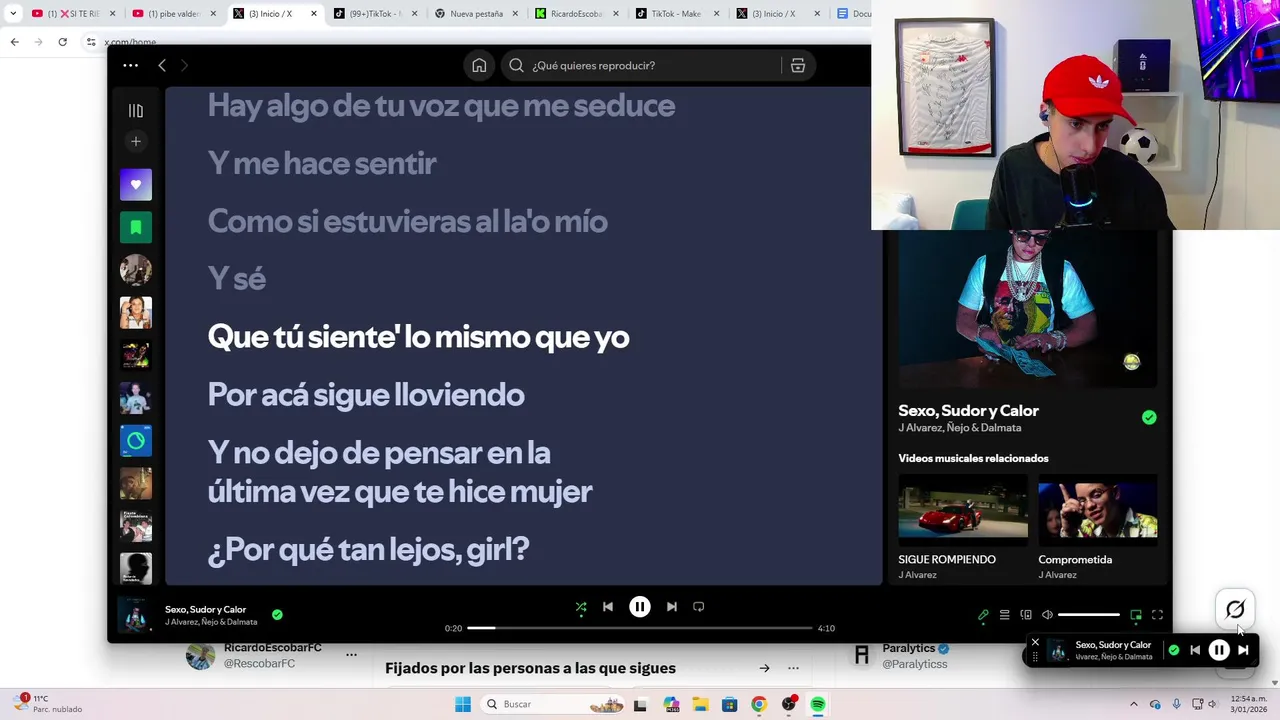Click the highlighted lyric 'Que tú siente' lo mismo que yo'
The width and height of the screenshot is (1280, 720).
418,337
